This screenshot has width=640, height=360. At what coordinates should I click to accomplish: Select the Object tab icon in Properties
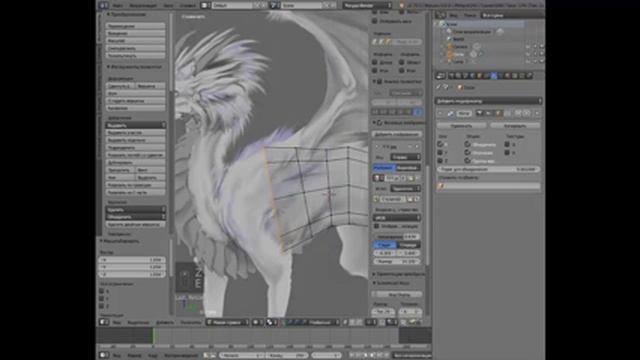click(x=480, y=76)
